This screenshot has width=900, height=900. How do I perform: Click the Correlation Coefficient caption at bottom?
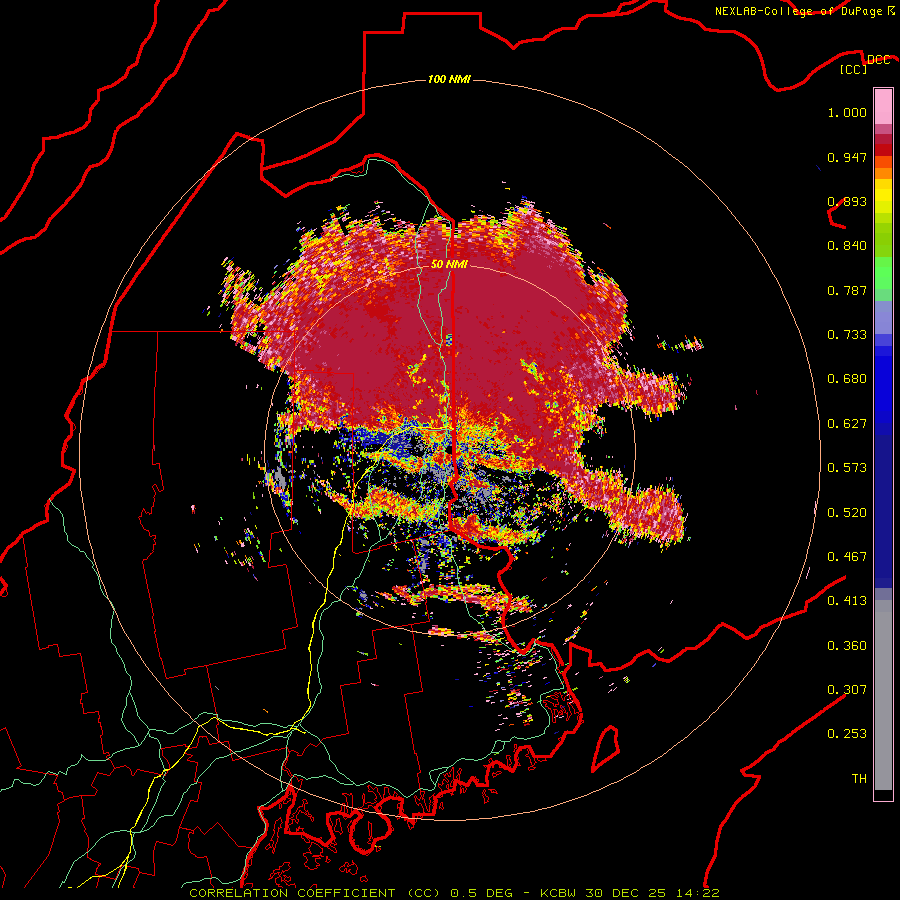click(454, 893)
